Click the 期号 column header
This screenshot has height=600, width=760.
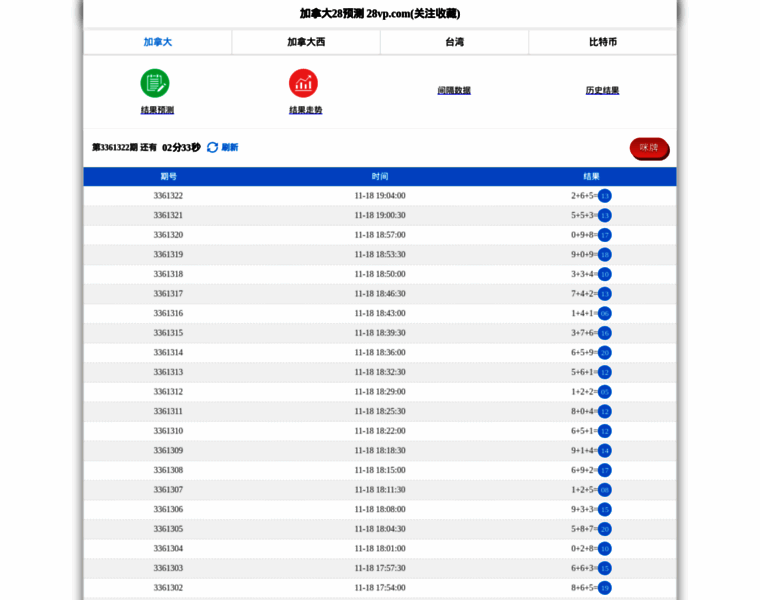168,176
